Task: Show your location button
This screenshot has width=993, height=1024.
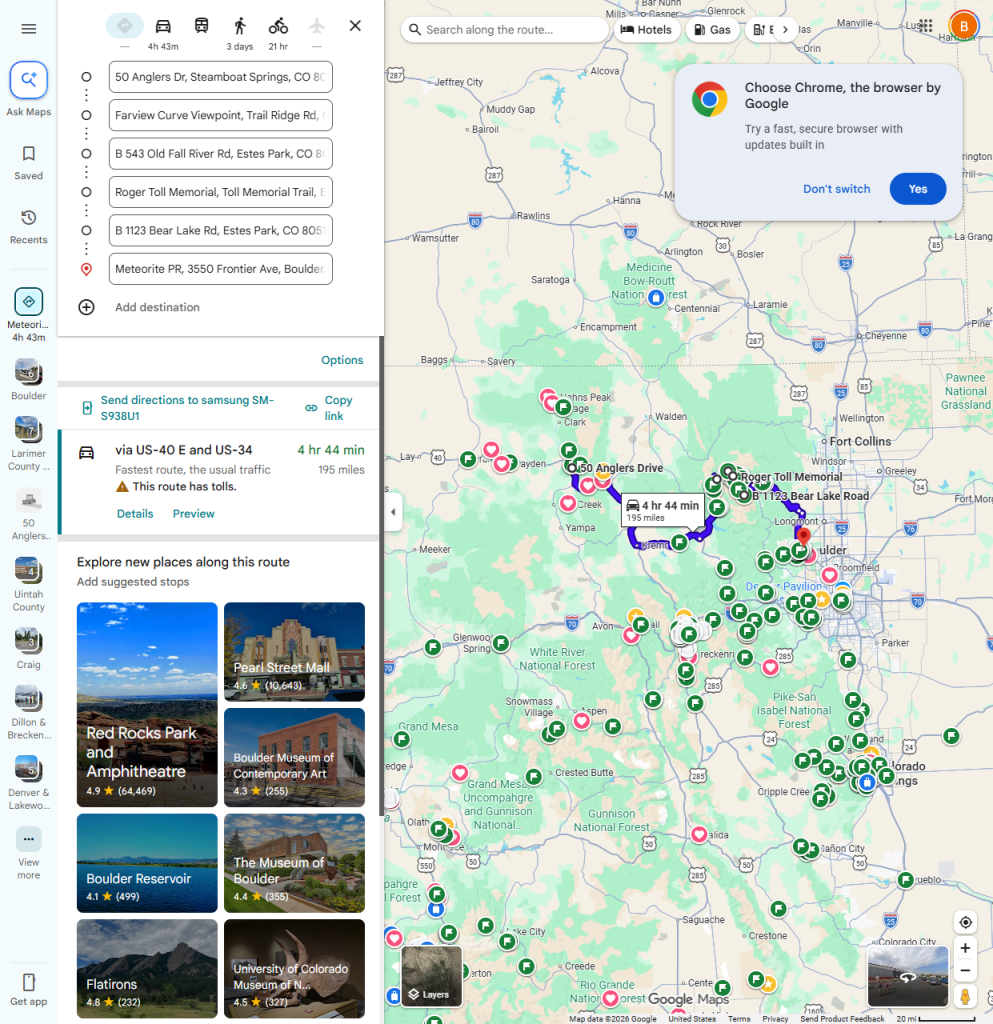Action: (x=965, y=923)
